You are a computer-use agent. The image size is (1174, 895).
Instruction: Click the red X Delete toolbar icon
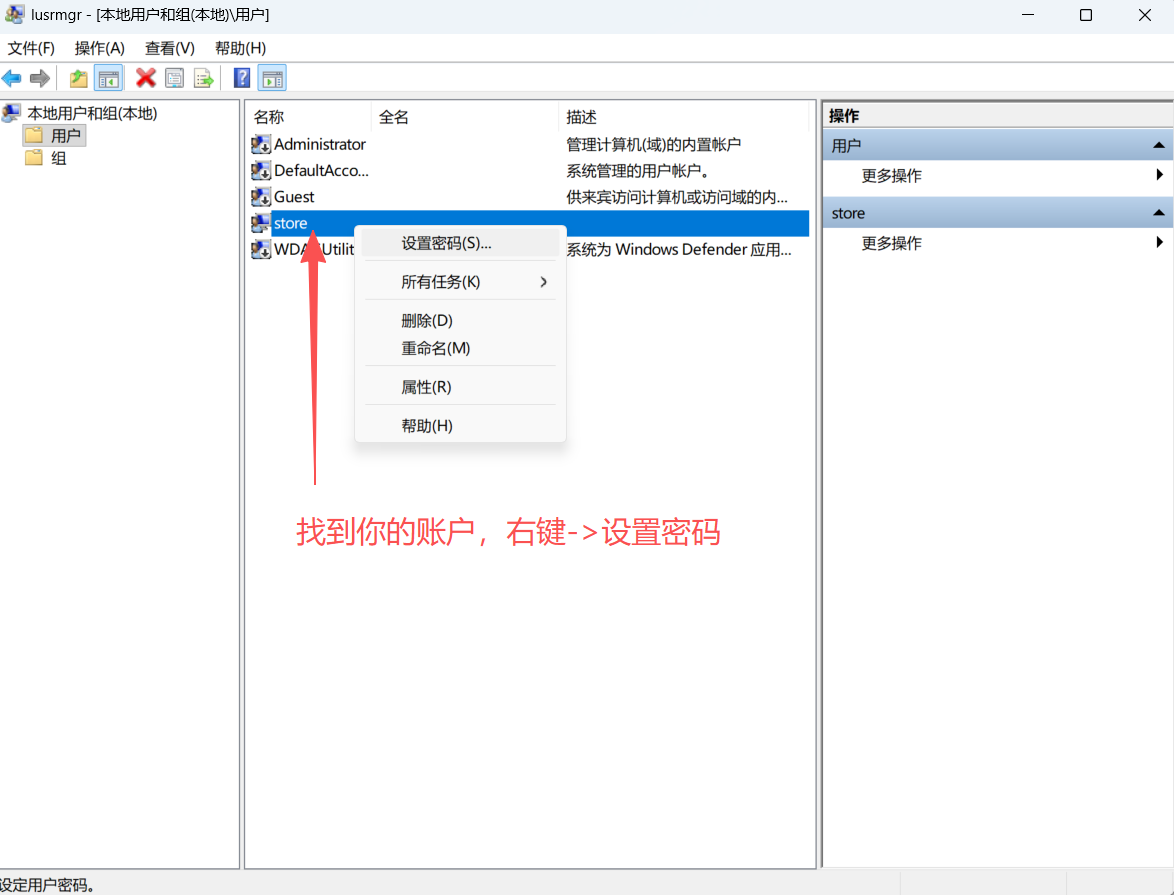point(146,78)
